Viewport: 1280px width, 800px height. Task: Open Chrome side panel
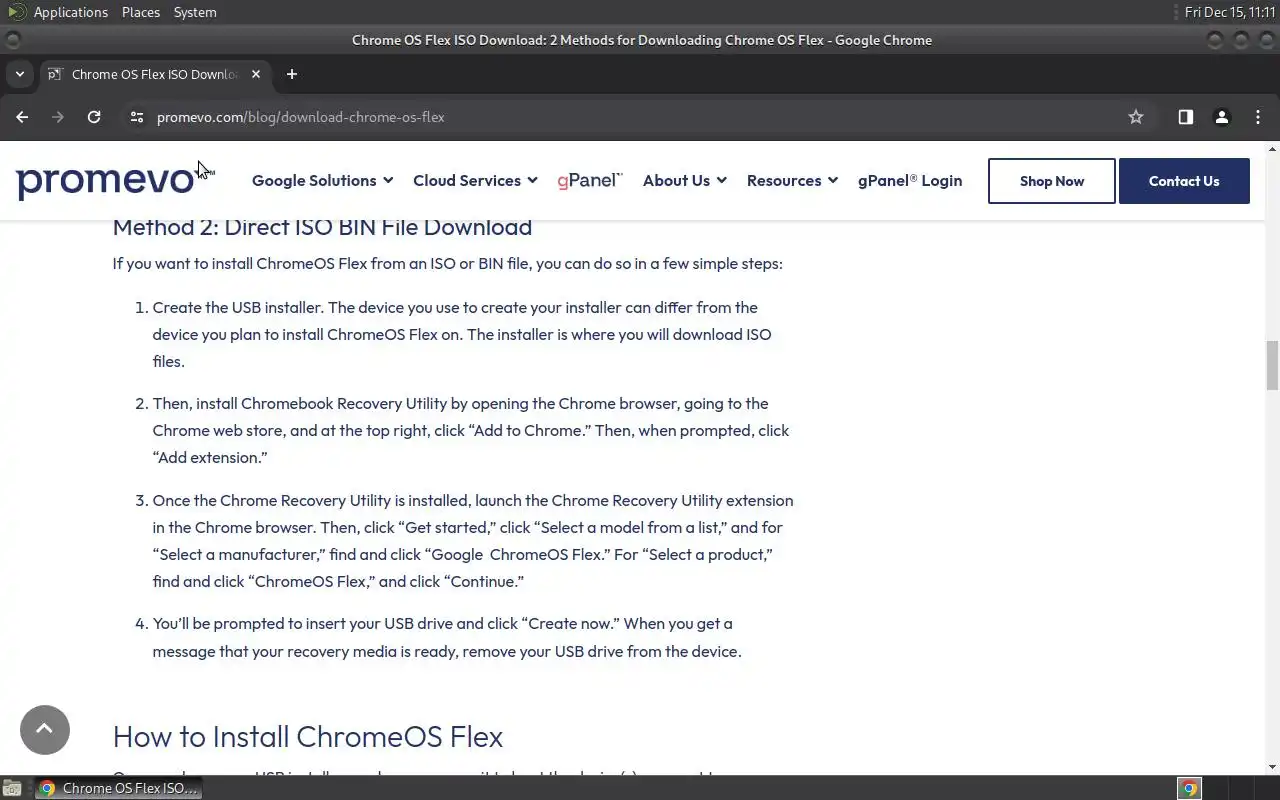coord(1185,117)
